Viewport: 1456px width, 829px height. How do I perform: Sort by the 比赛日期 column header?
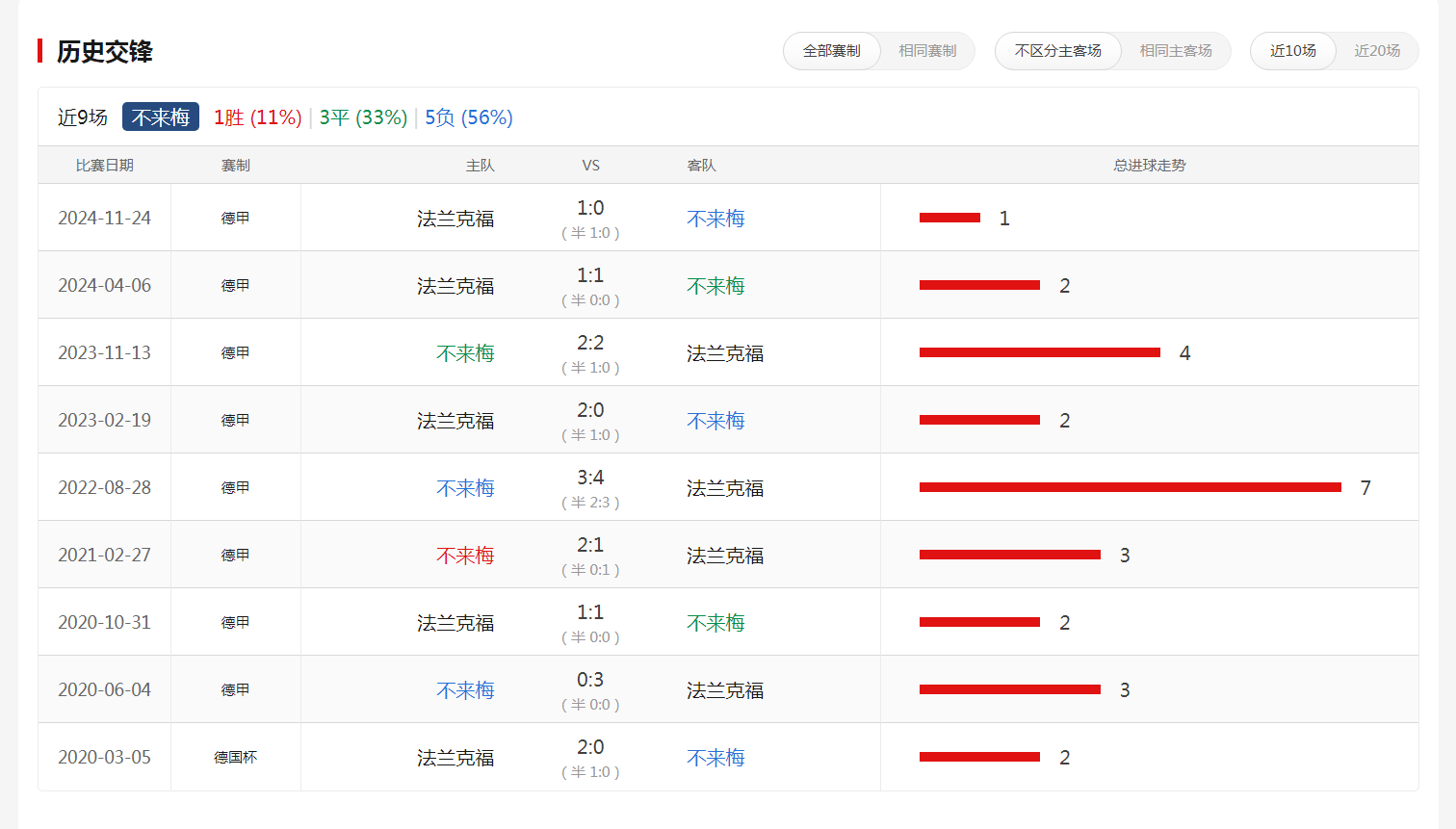click(102, 165)
